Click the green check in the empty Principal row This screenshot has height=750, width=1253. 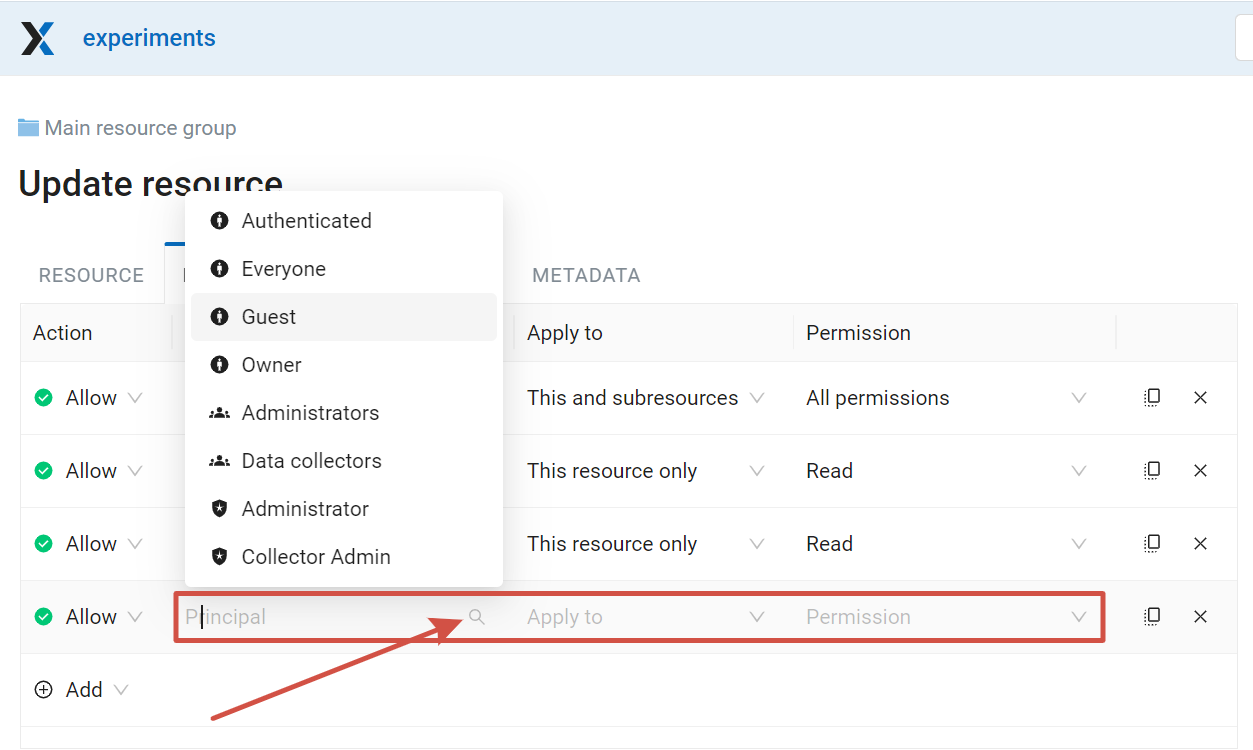[x=44, y=617]
